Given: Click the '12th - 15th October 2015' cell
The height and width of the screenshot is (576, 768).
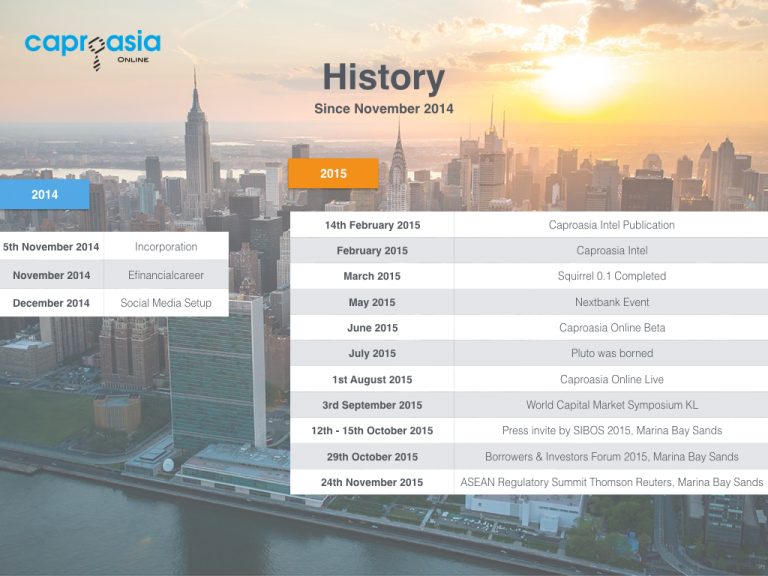Looking at the screenshot, I should point(372,431).
